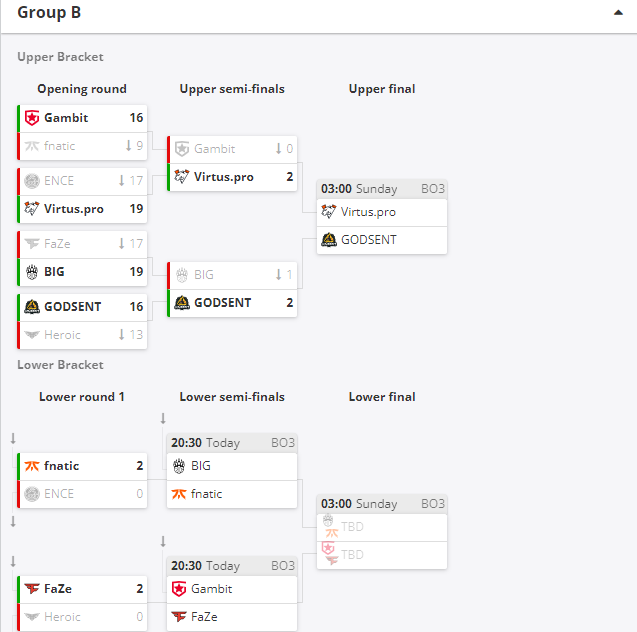
Task: Click Heroic logo in opening round
Action: (32, 335)
